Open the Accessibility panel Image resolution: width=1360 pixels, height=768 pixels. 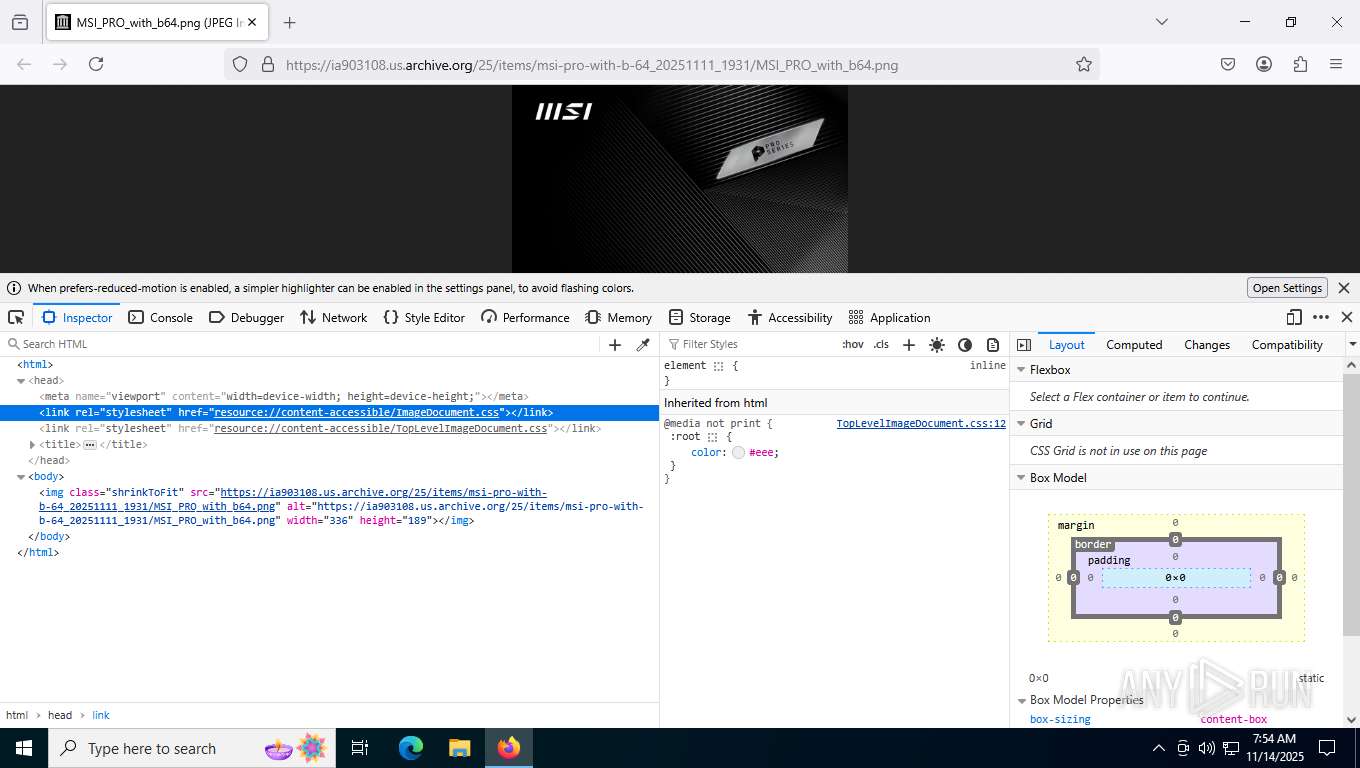pyautogui.click(x=790, y=317)
